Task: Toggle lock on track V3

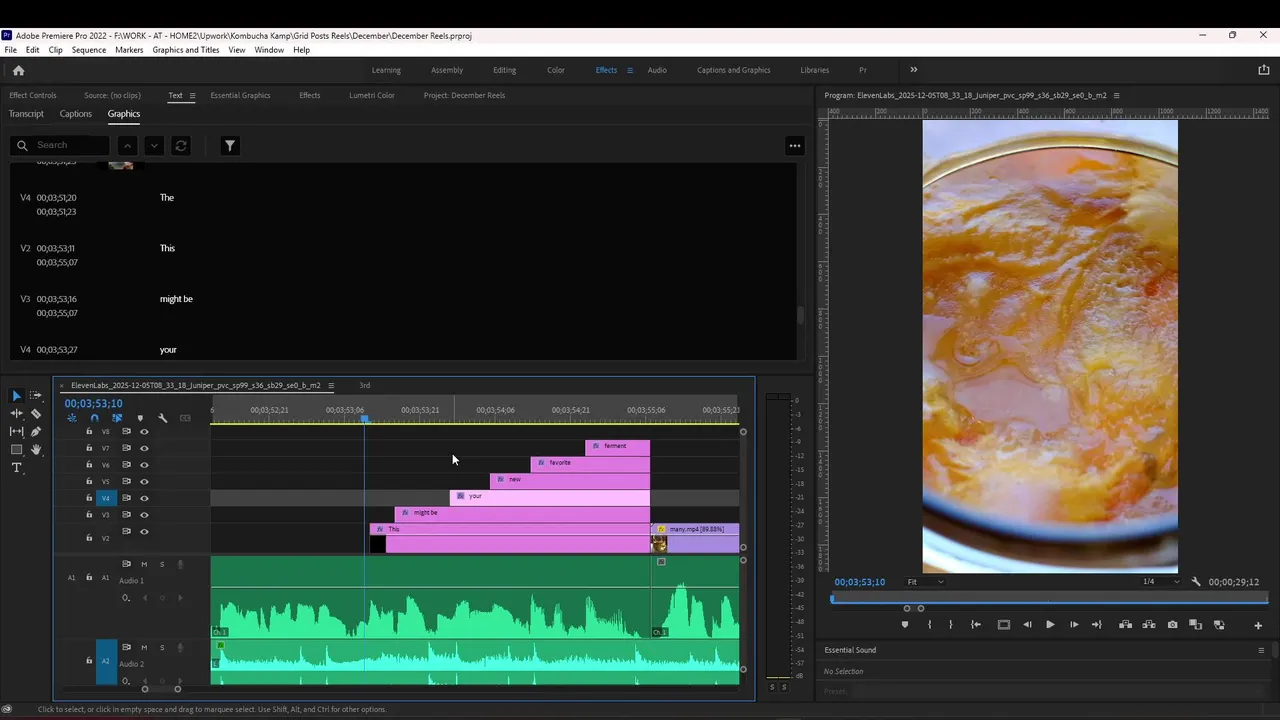Action: [x=89, y=515]
